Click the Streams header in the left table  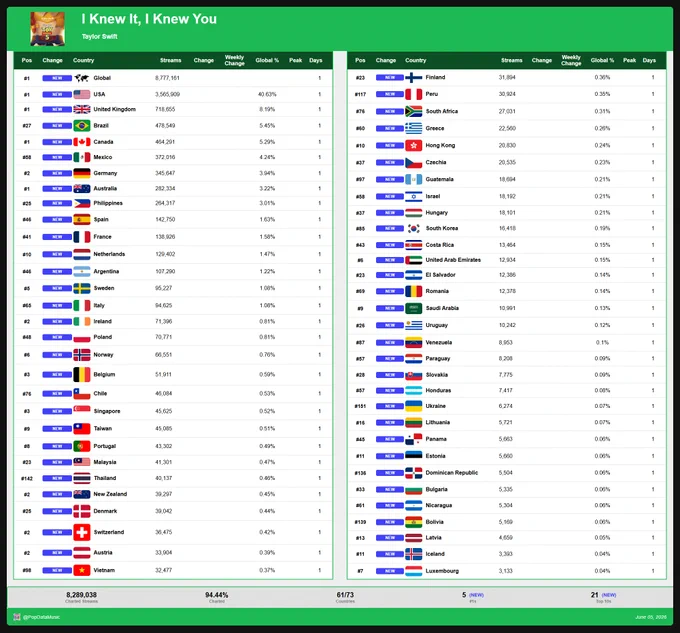(170, 60)
